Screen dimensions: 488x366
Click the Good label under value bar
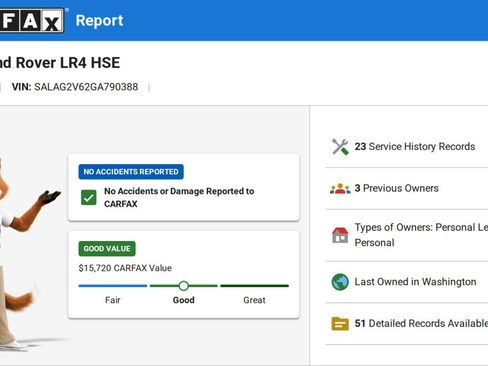coord(184,300)
